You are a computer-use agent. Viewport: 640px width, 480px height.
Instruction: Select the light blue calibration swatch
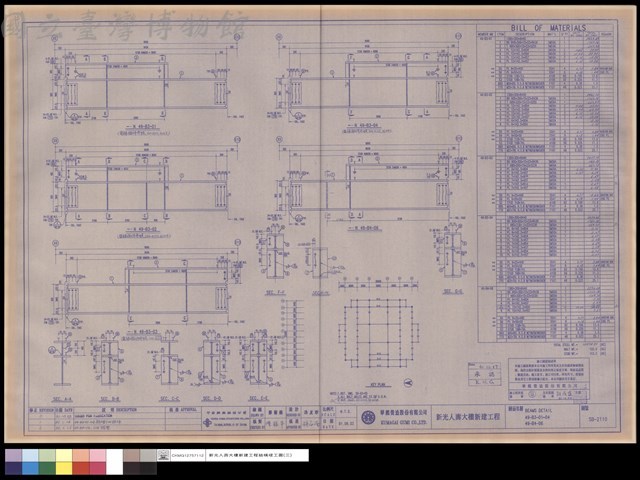[30, 456]
